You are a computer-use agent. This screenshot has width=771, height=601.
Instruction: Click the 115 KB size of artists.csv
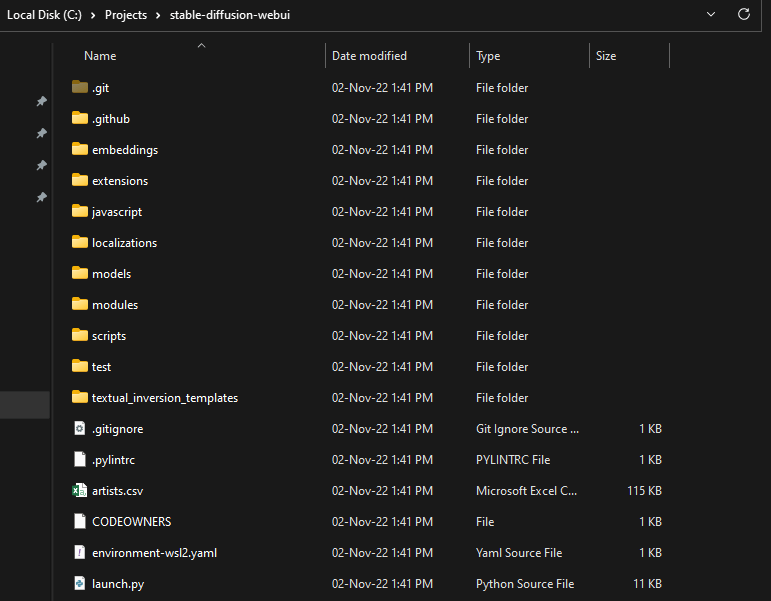click(x=644, y=491)
